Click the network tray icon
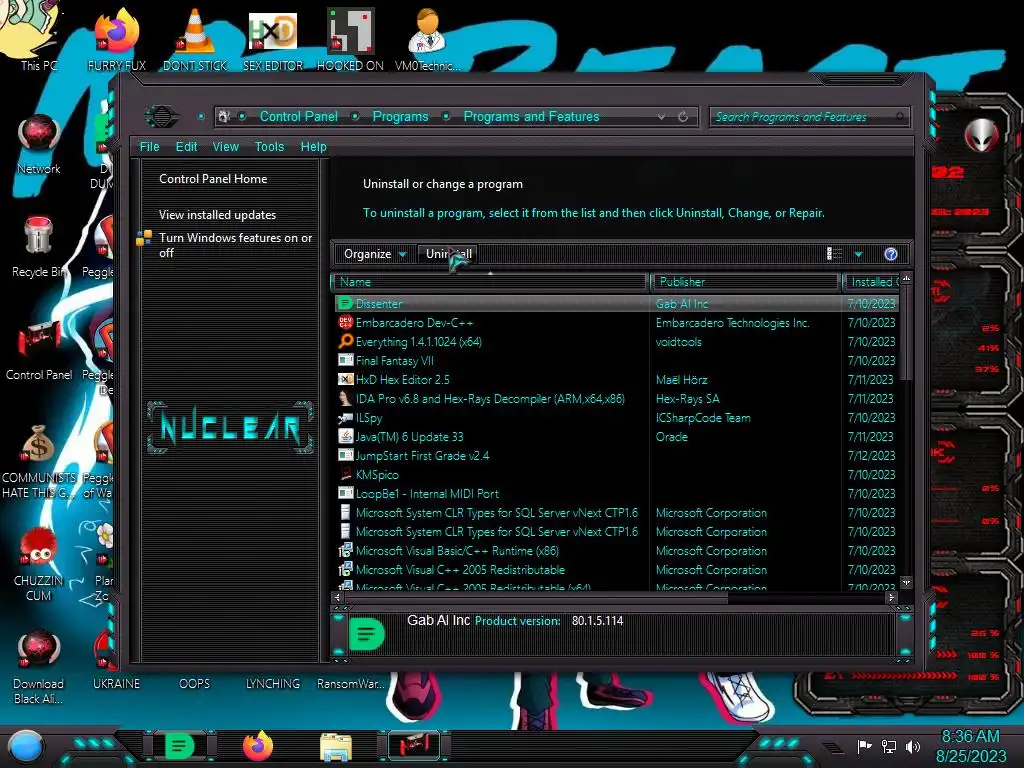 click(888, 746)
